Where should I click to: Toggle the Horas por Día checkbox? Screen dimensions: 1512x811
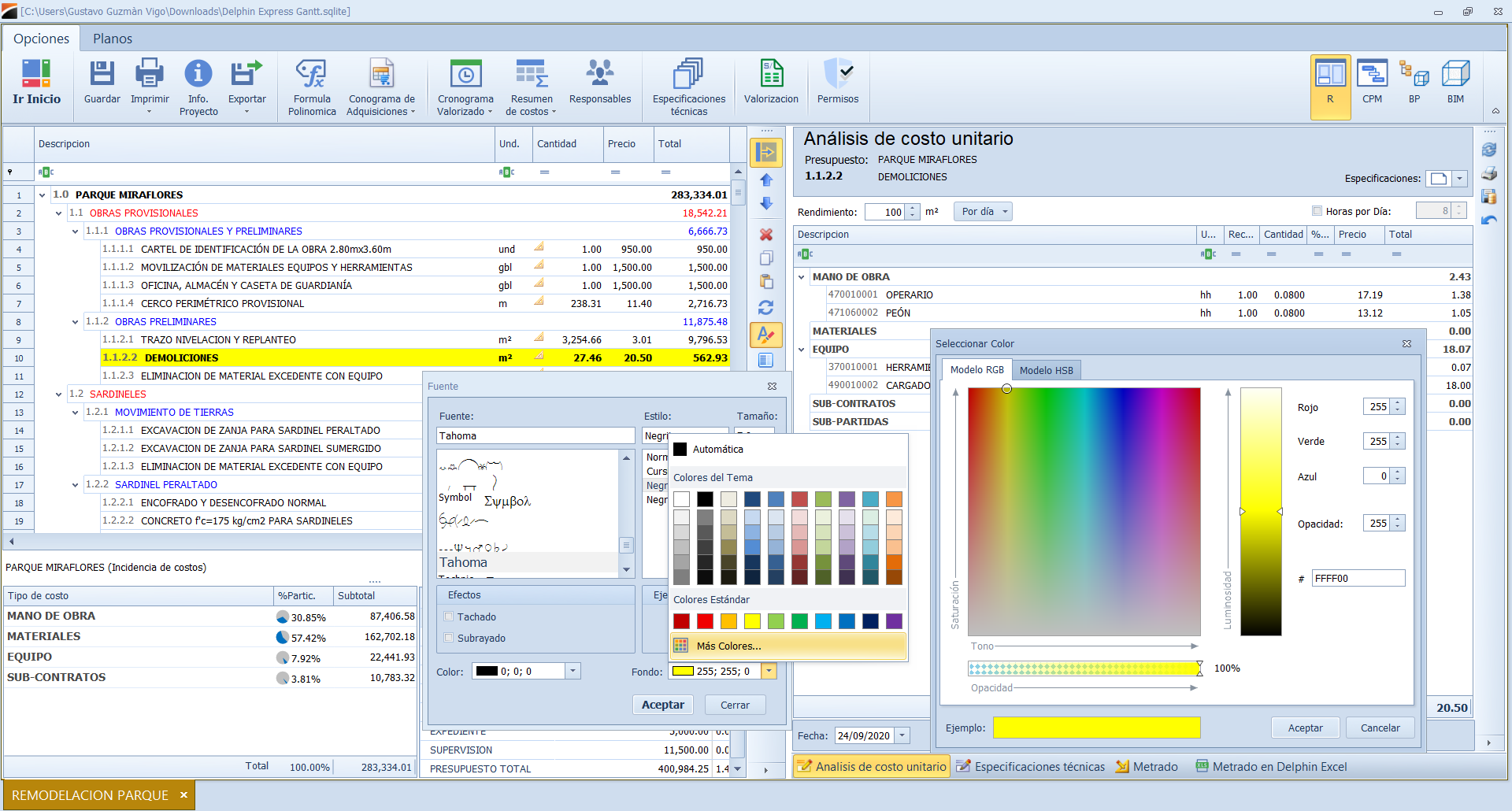pyautogui.click(x=1317, y=211)
